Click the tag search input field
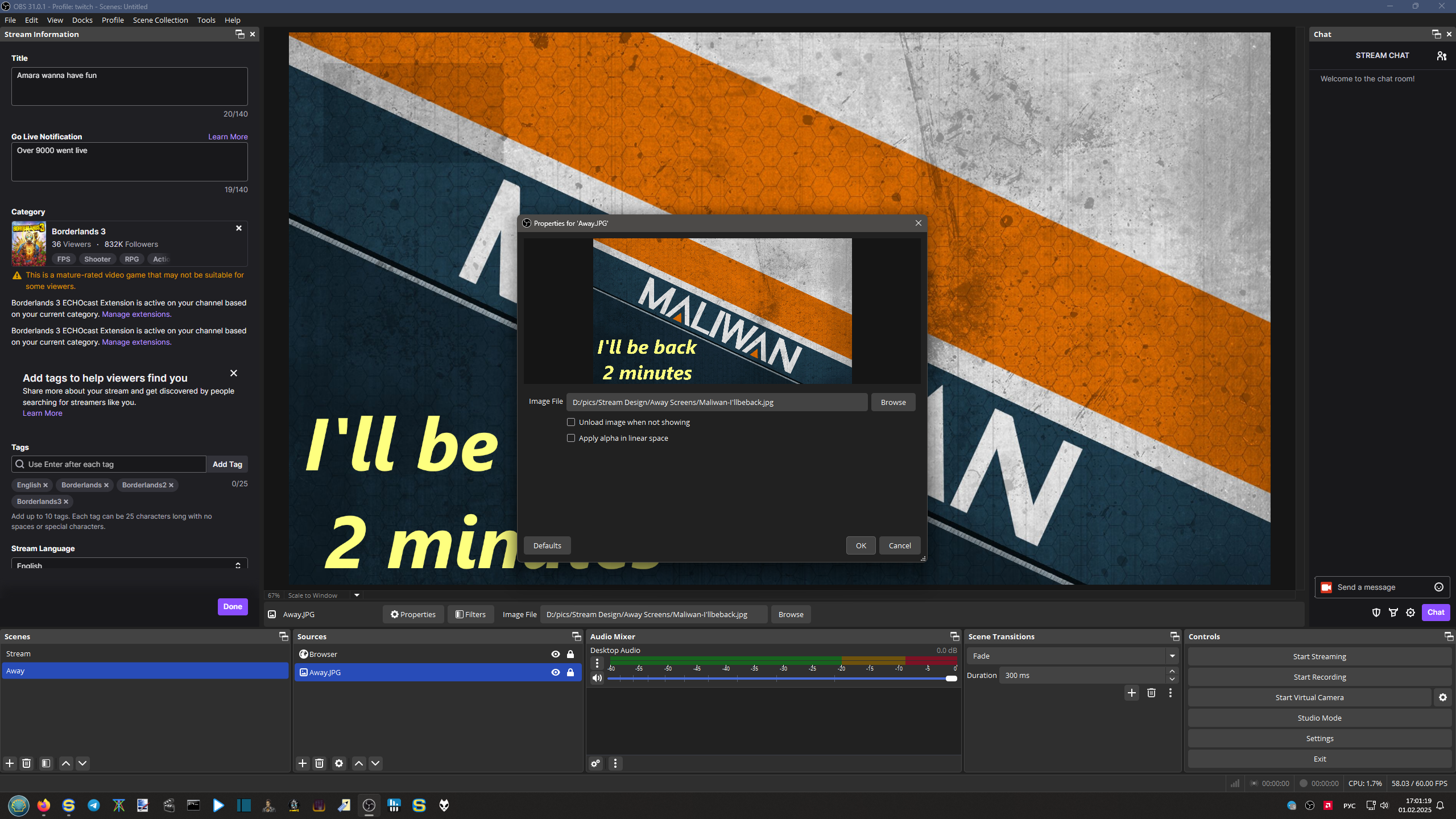Viewport: 1456px width, 819px height. click(109, 464)
